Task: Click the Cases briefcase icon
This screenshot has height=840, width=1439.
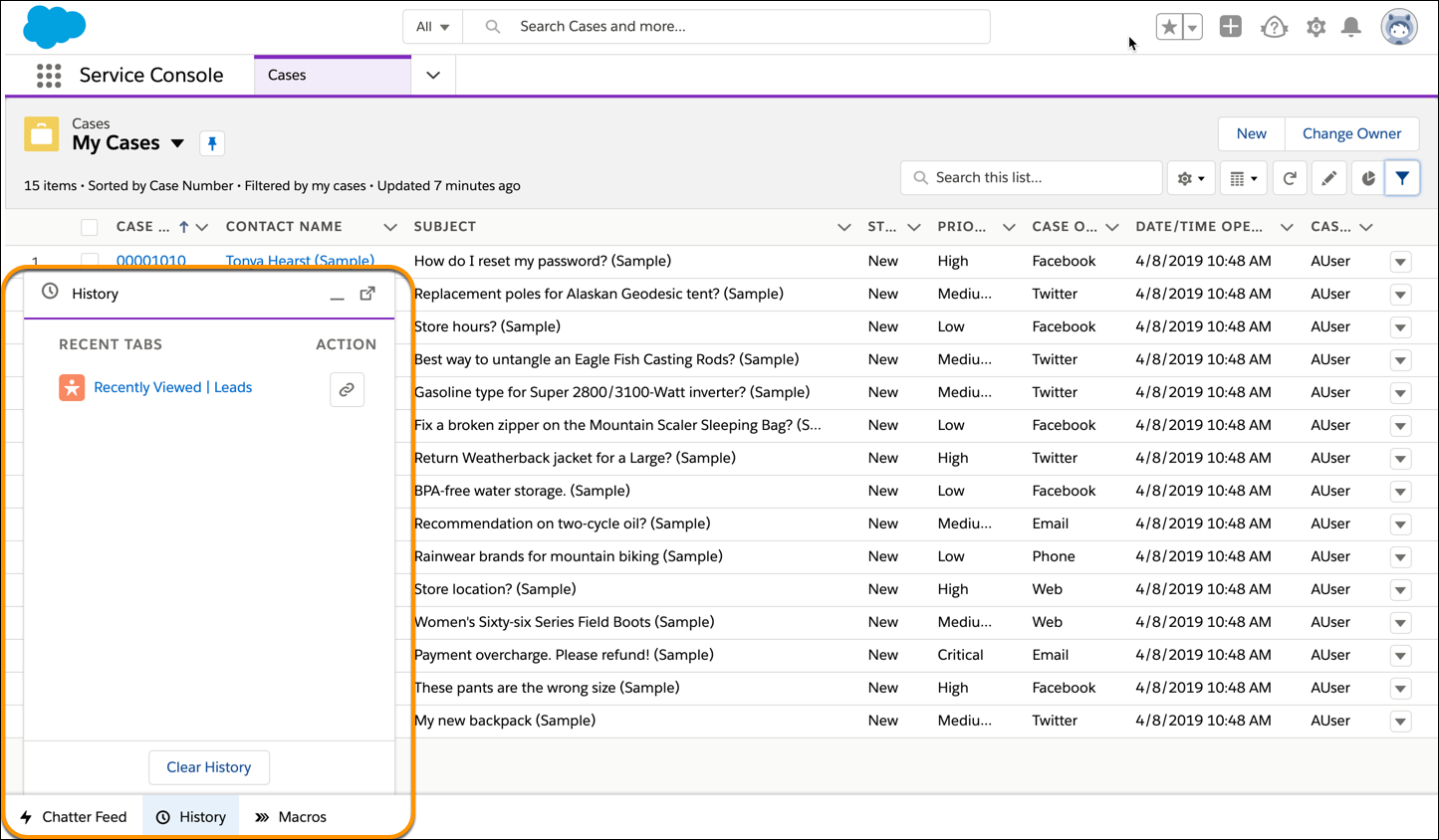Action: [x=42, y=134]
